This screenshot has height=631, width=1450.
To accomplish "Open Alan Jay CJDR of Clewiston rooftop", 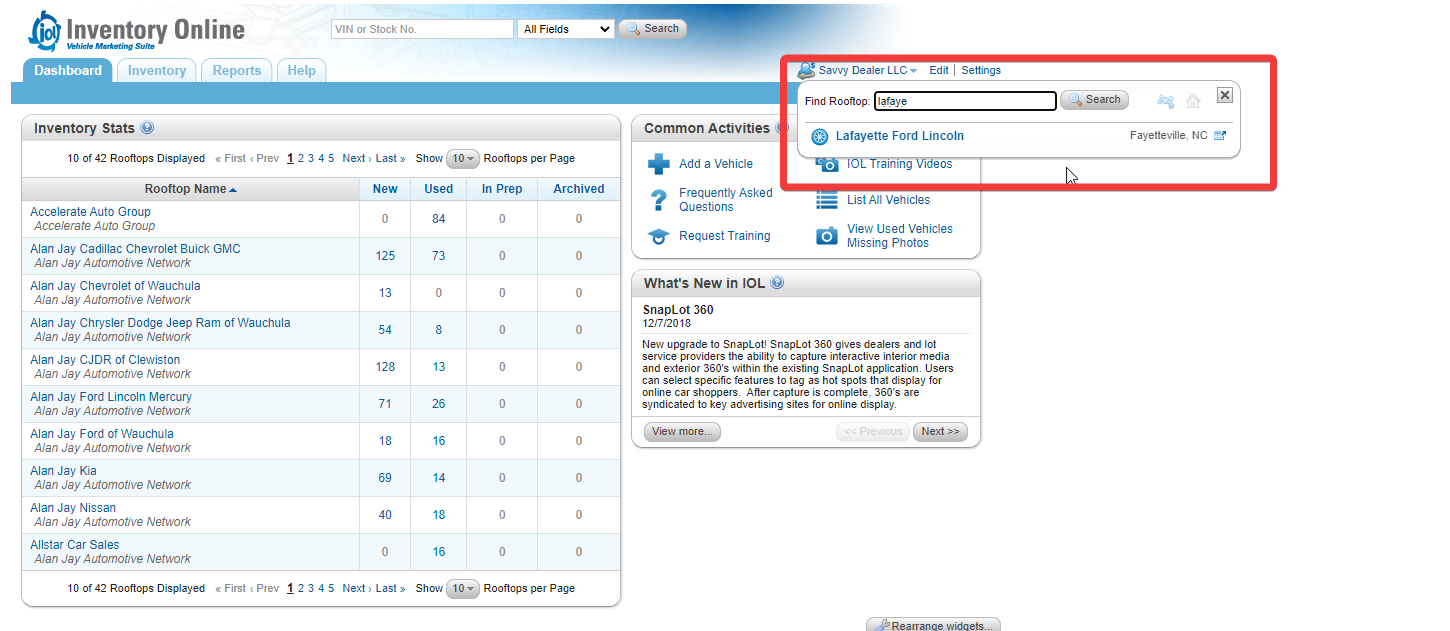I will pyautogui.click(x=105, y=360).
